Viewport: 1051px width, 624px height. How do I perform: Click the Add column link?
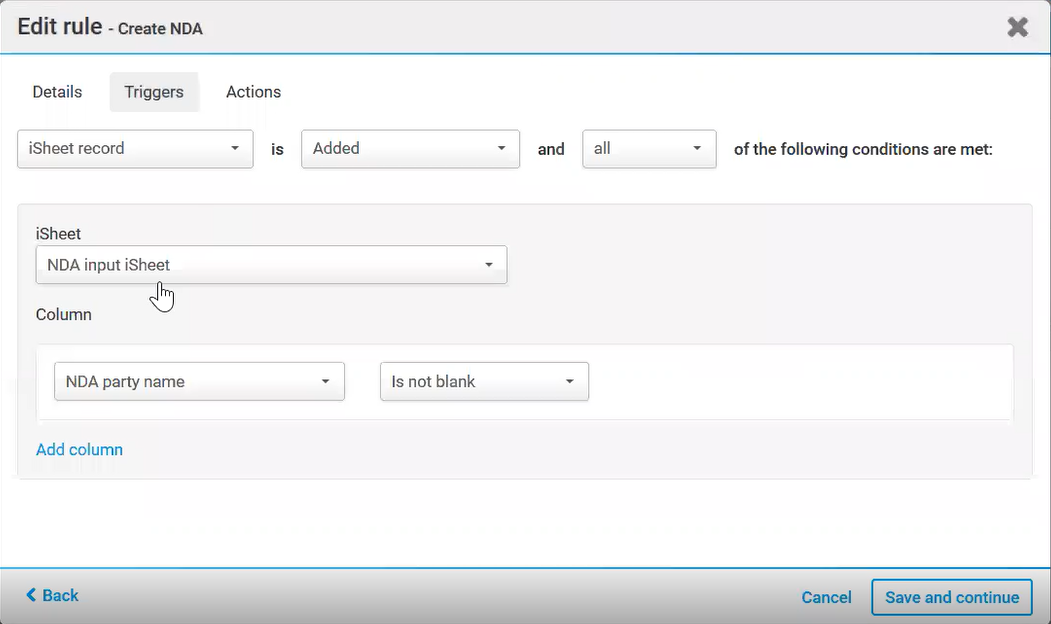click(x=79, y=450)
